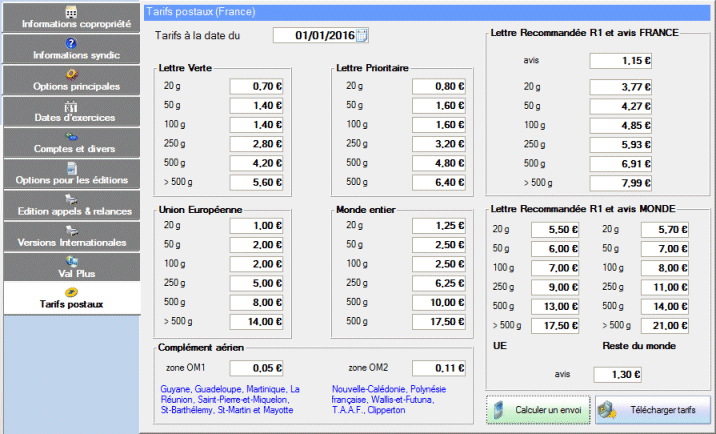Open the Options pour les éditions icon
The height and width of the screenshot is (434, 716).
70,168
